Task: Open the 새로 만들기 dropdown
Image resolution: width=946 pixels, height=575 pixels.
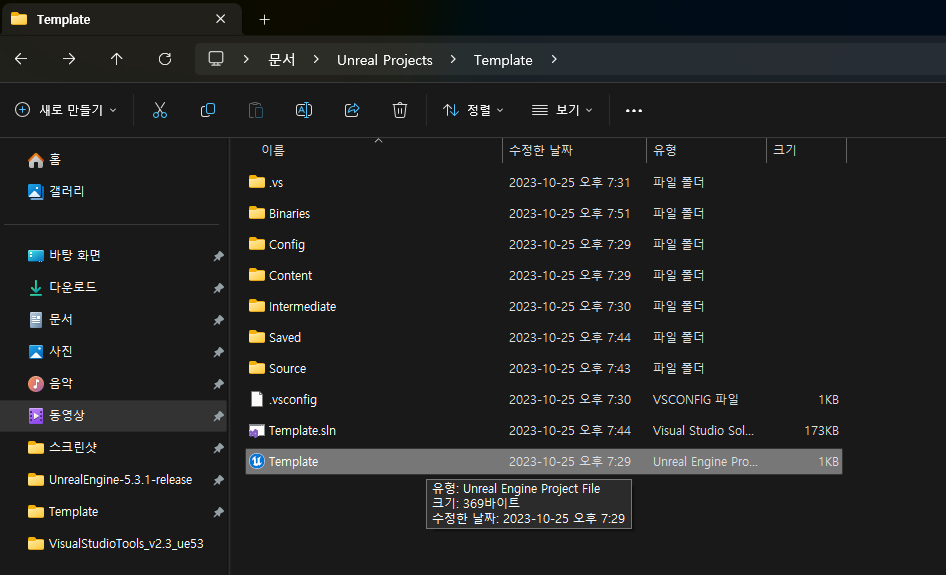Action: pos(65,110)
